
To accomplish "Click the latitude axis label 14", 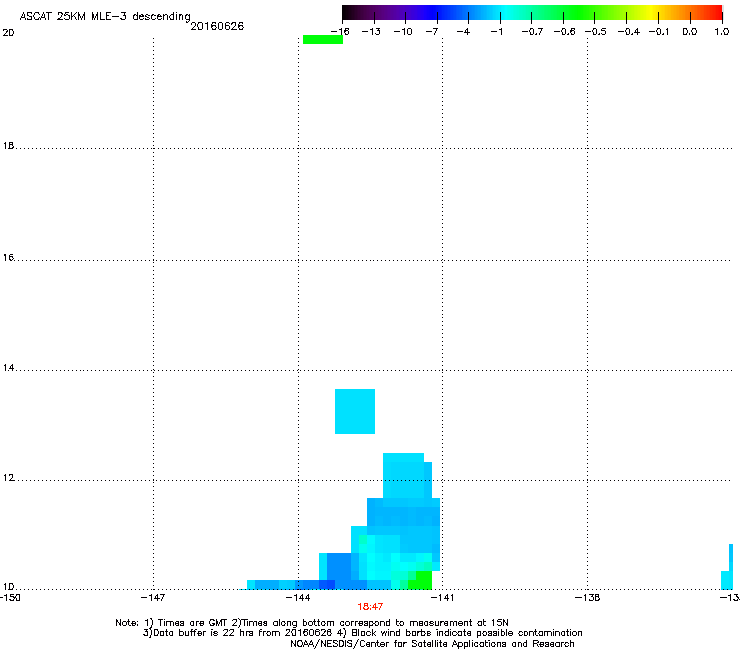I will (8, 368).
